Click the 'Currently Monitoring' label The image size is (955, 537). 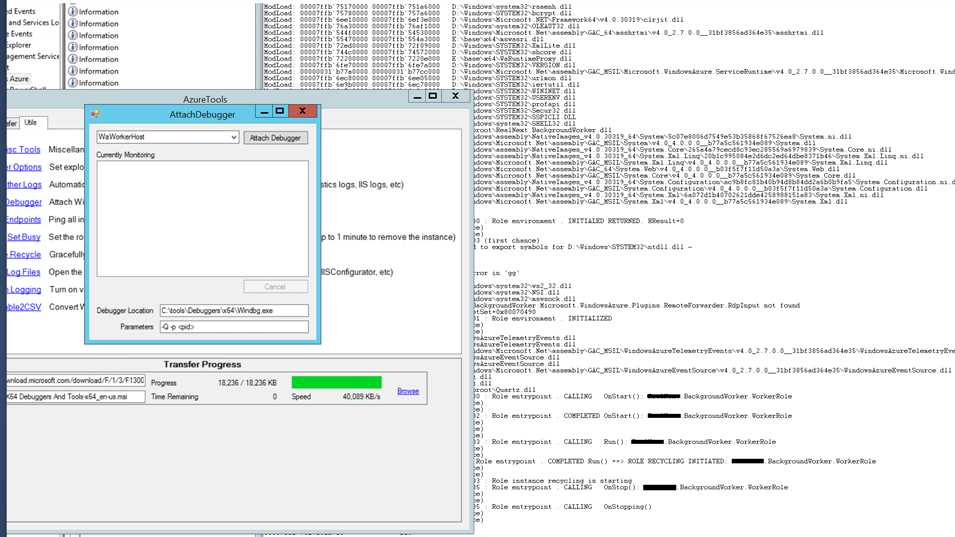[125, 155]
